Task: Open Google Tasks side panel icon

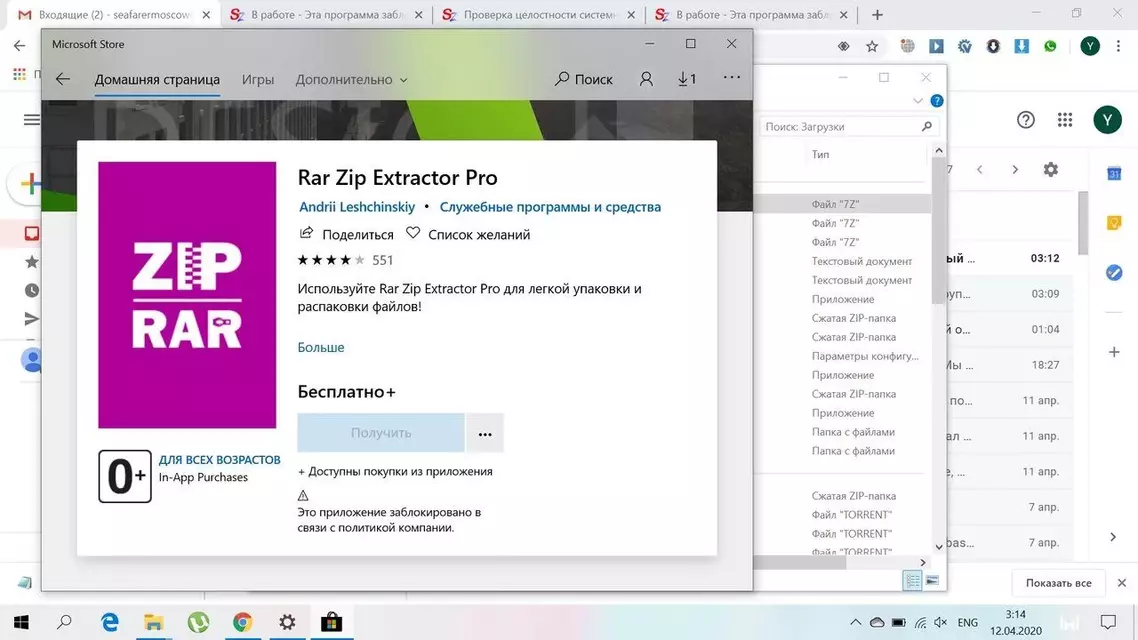Action: point(1114,273)
